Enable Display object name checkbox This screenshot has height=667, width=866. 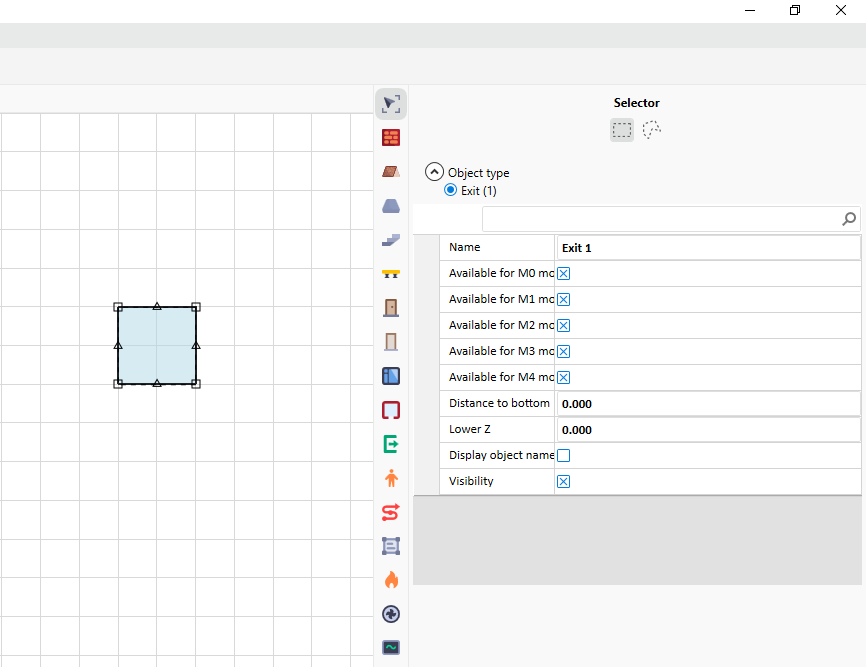click(564, 456)
